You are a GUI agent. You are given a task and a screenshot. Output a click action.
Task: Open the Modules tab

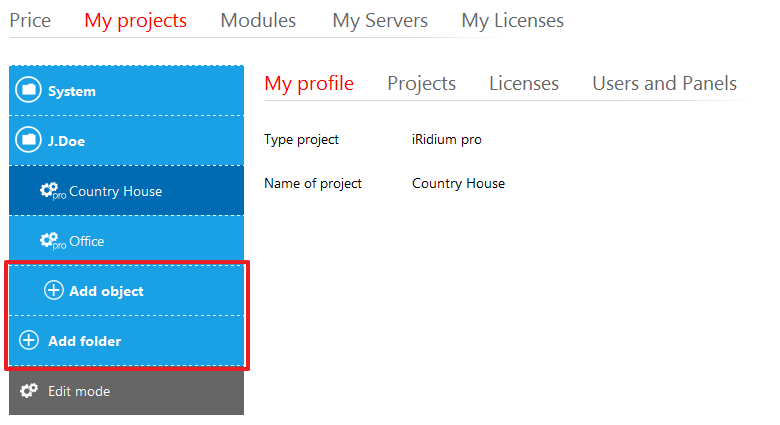pyautogui.click(x=258, y=20)
